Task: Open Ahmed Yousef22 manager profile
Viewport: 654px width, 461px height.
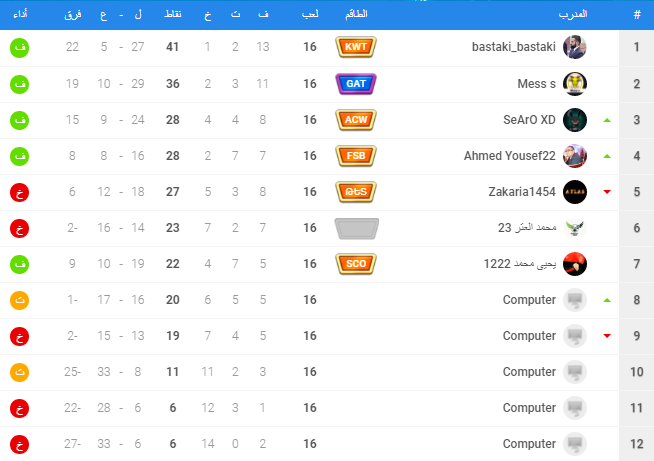Action: tap(510, 156)
